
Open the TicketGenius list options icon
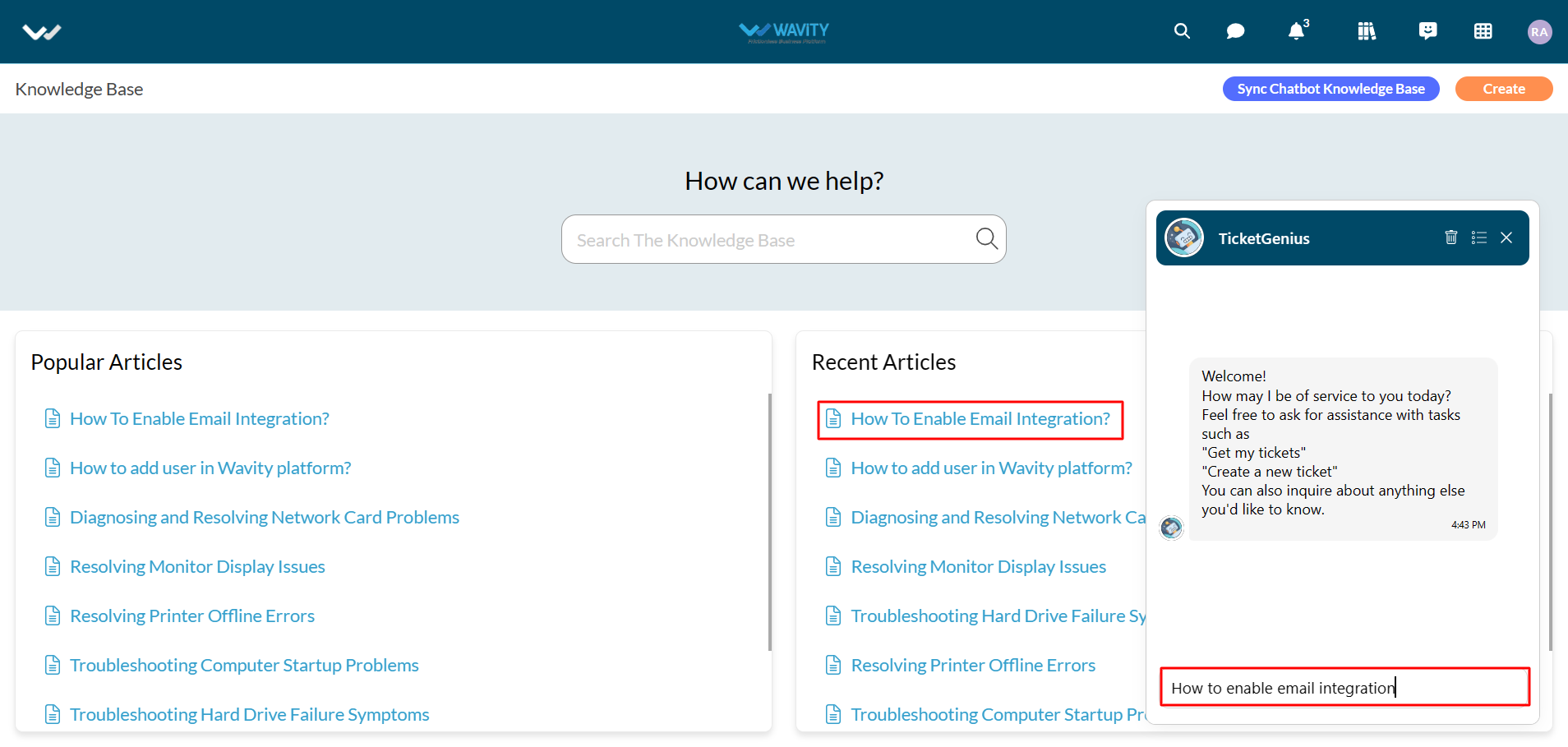[1479, 237]
